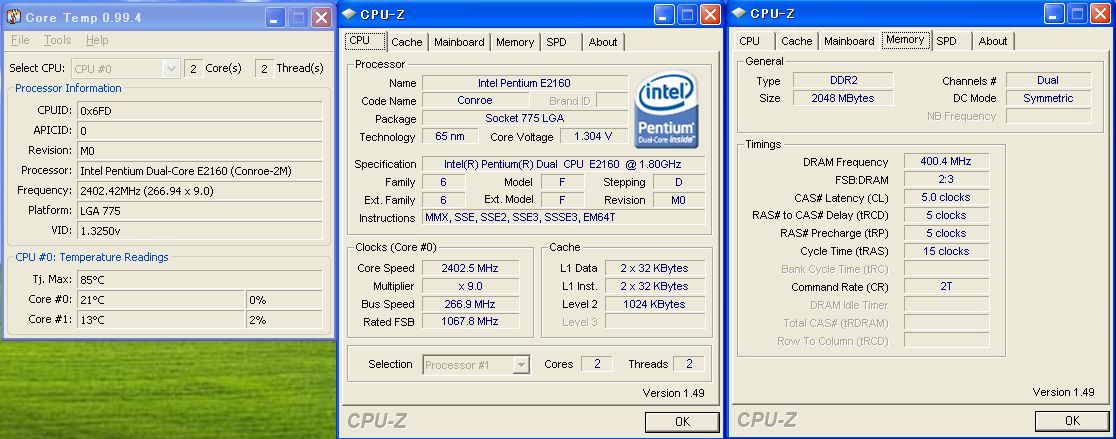Click the Name field Intel Pentium E2160

tap(525, 83)
